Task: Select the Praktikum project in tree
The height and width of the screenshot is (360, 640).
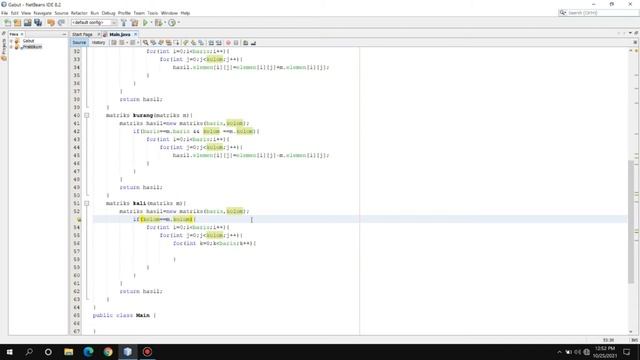Action: (x=32, y=47)
